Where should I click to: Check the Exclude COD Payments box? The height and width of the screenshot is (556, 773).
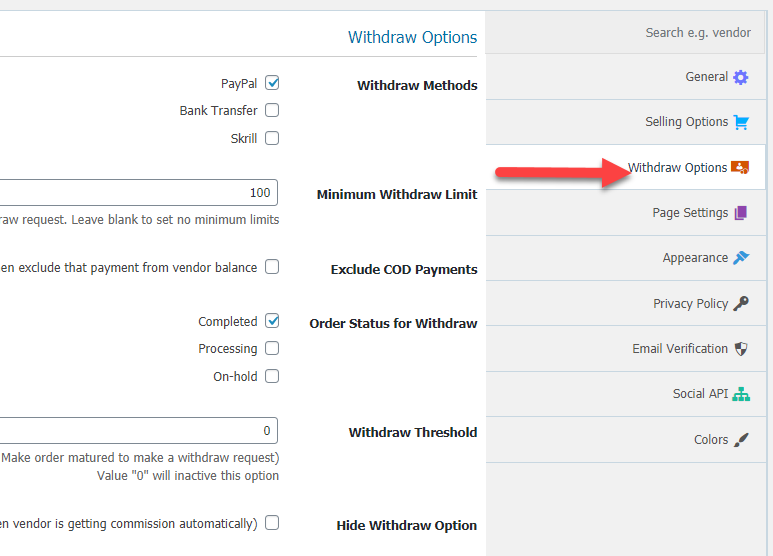point(272,267)
